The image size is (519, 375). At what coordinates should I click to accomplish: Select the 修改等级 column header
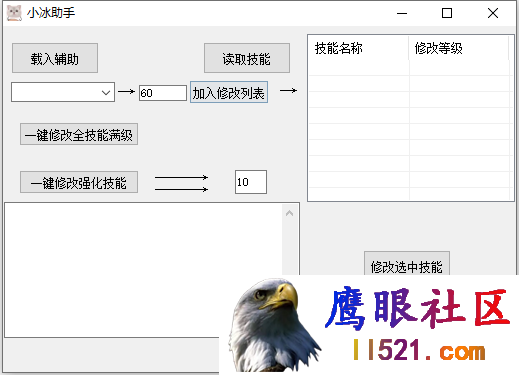[x=458, y=48]
